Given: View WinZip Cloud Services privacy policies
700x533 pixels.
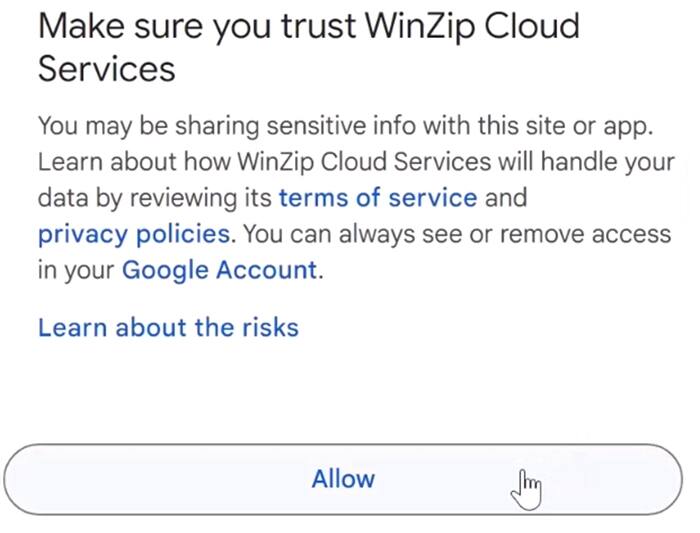Looking at the screenshot, I should coord(133,234).
